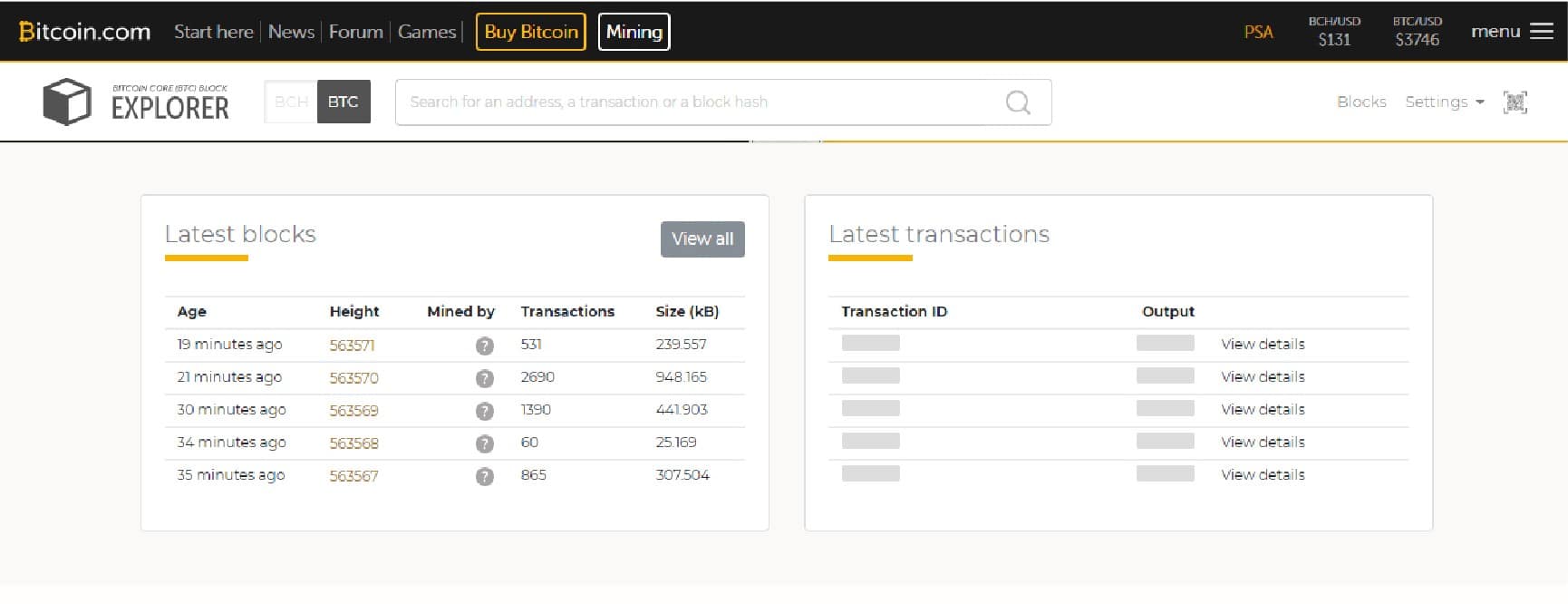Open the Games page
Screen dimensions: 1568x604
[x=427, y=32]
